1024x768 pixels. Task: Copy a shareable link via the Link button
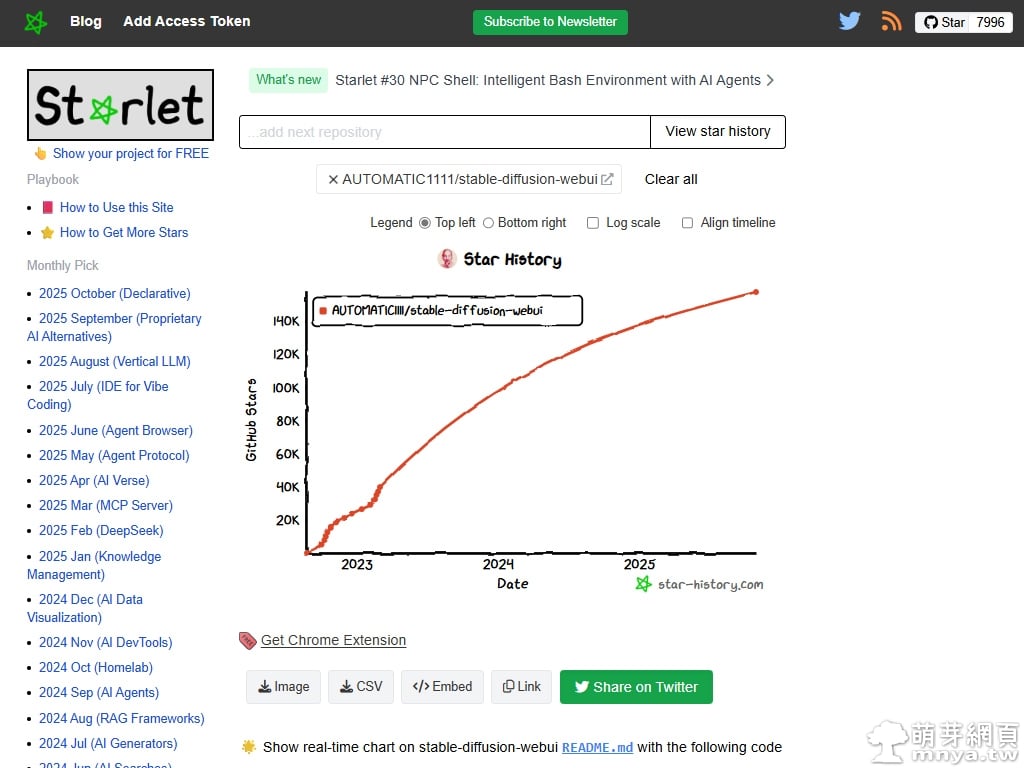[x=521, y=687]
